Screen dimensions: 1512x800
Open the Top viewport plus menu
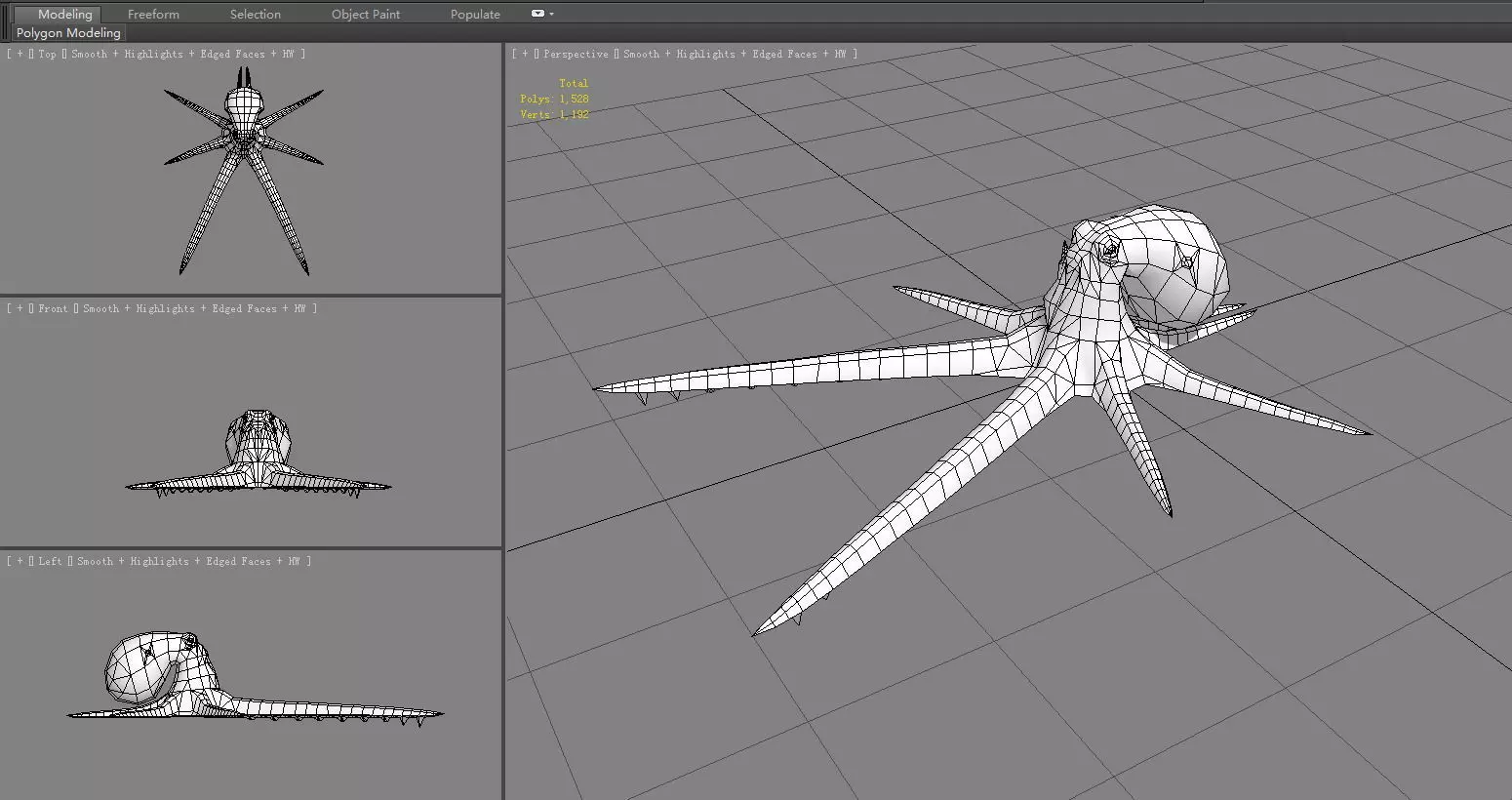pos(20,55)
